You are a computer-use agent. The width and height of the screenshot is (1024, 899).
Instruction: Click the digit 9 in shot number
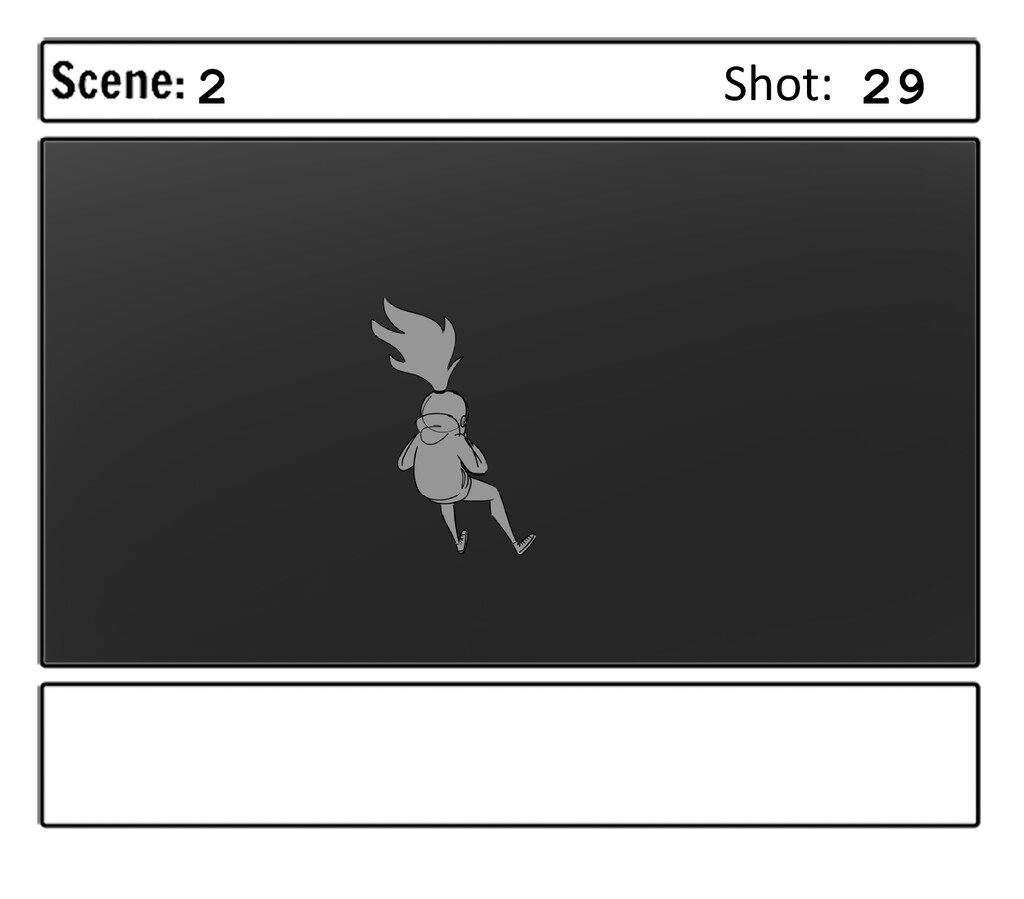(910, 87)
